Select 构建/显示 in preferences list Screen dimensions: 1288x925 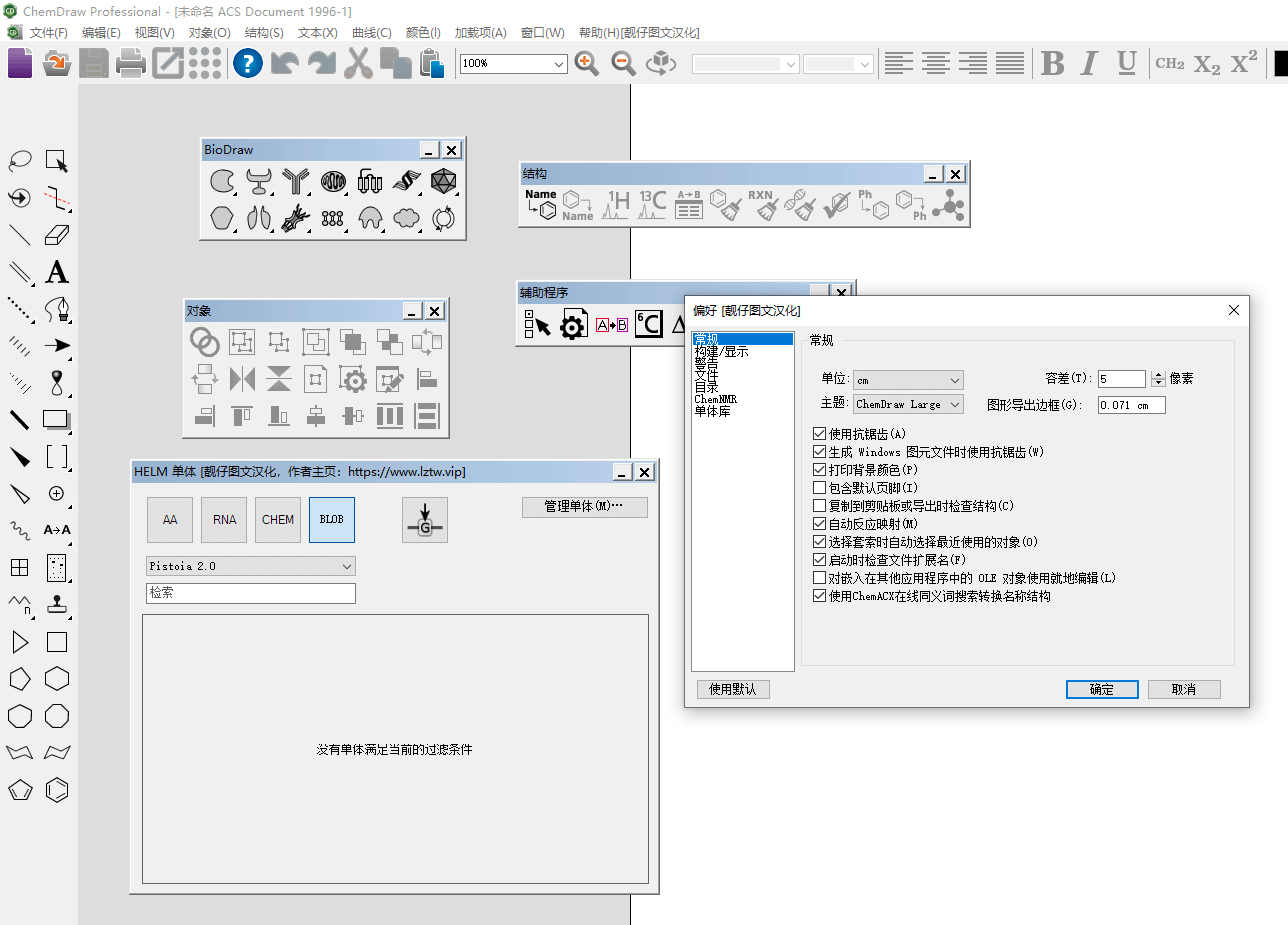pos(721,352)
